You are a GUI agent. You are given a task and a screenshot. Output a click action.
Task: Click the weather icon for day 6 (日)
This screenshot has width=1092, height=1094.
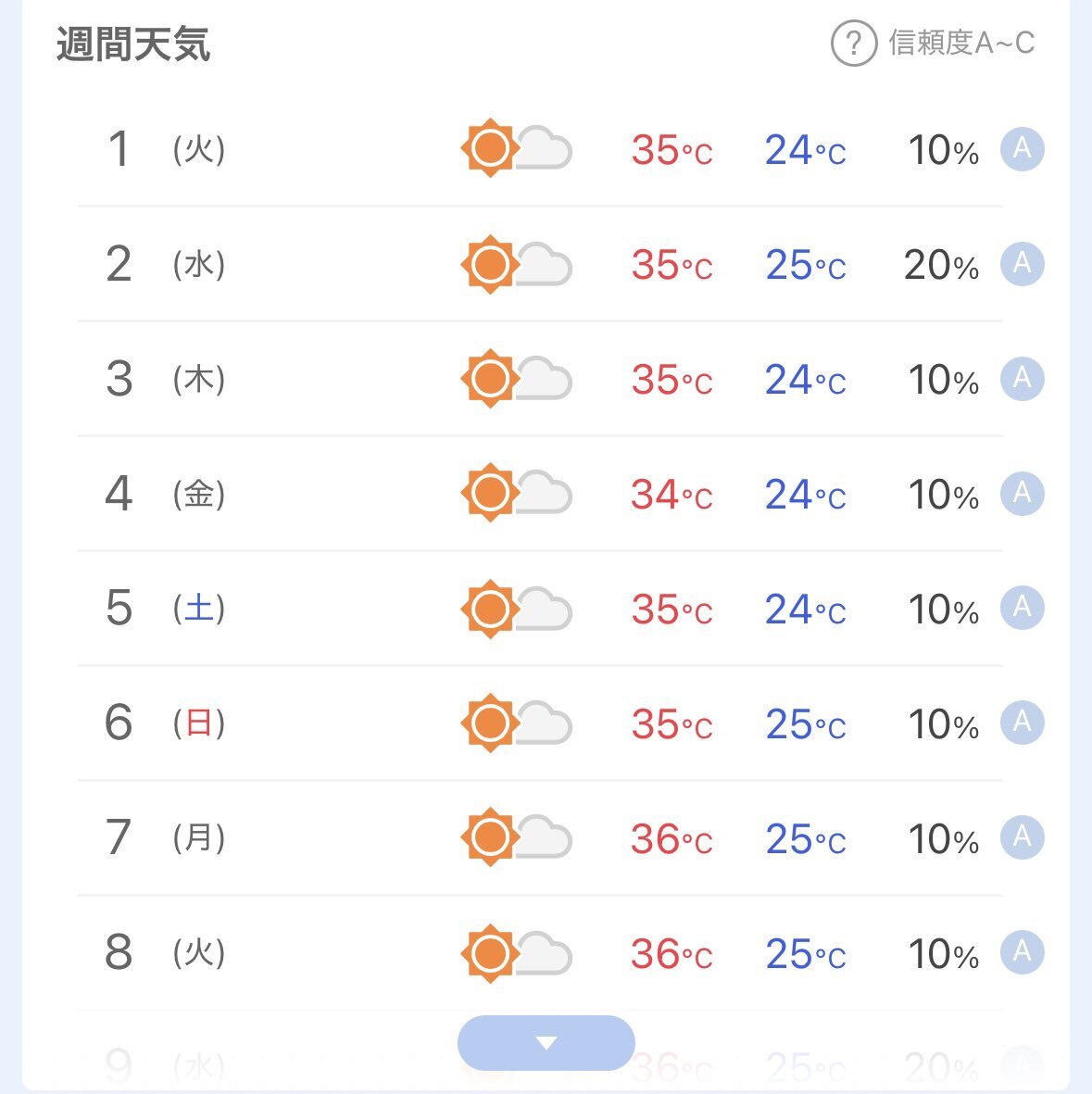click(x=516, y=723)
